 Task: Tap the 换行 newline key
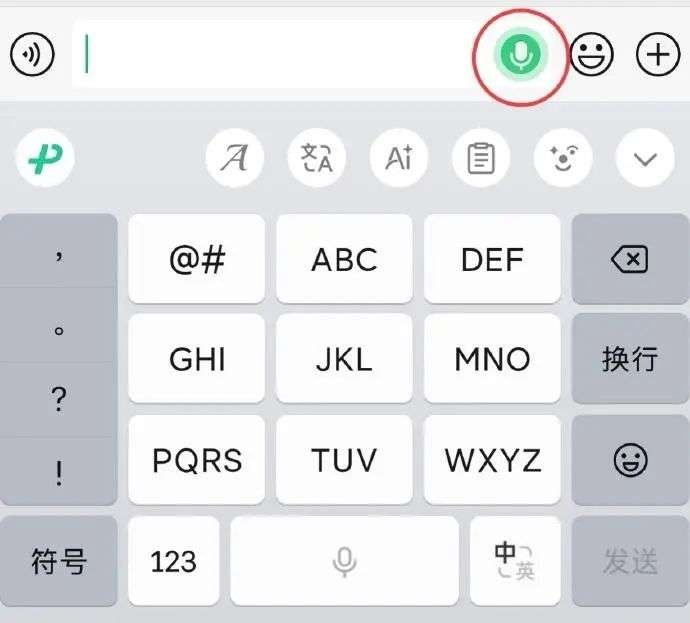[x=630, y=359]
